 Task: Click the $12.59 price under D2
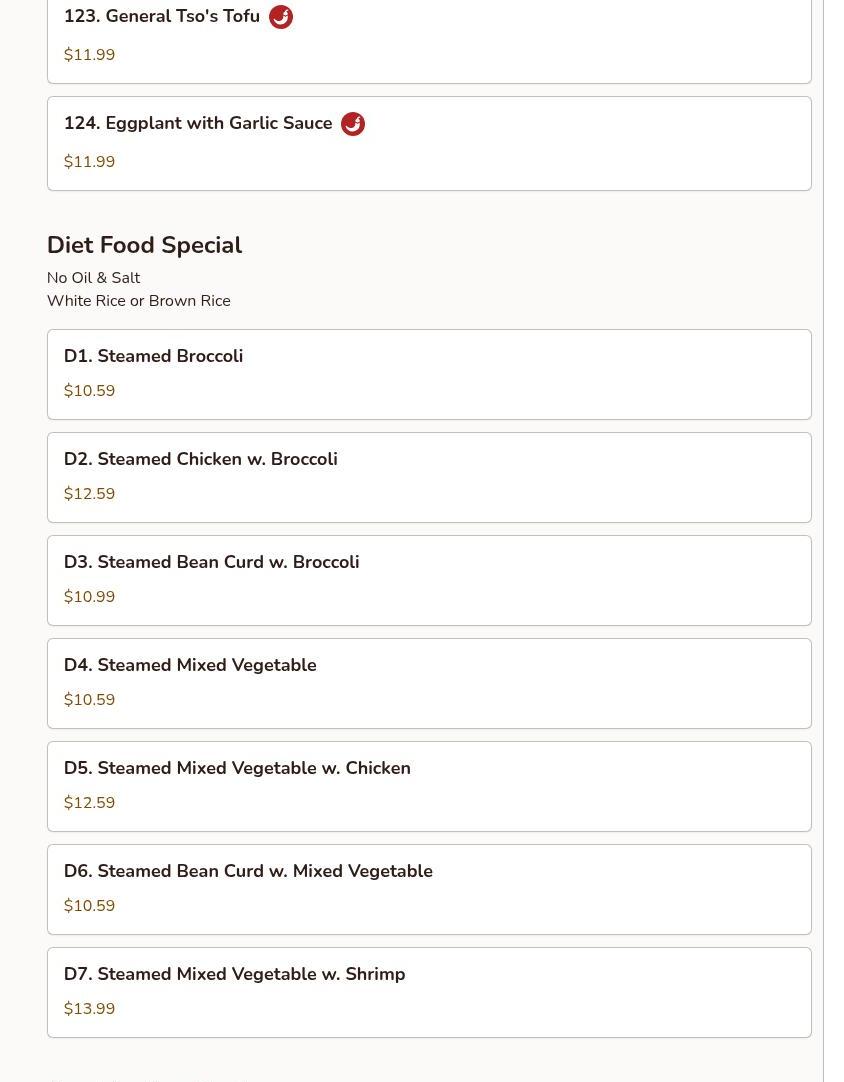90,493
